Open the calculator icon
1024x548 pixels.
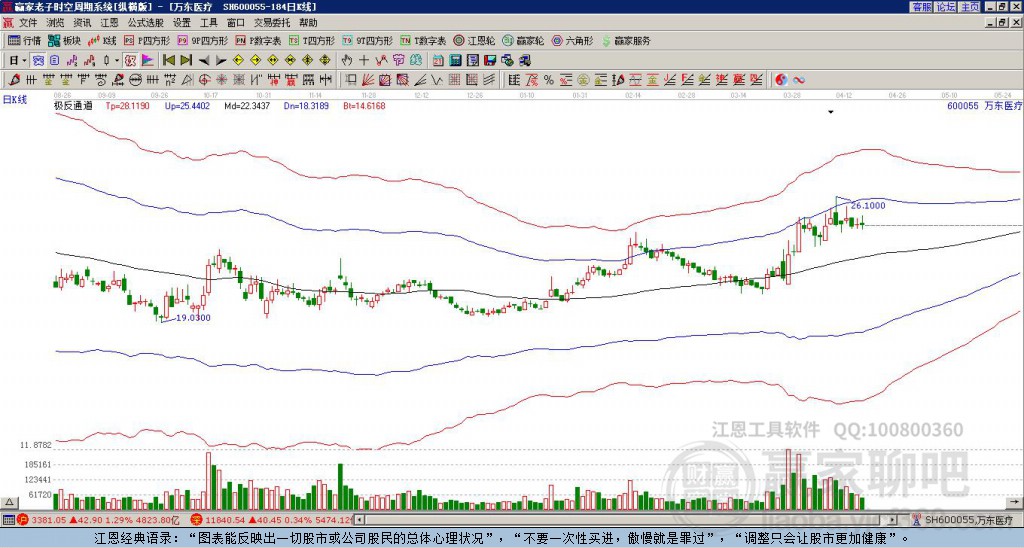(x=455, y=61)
